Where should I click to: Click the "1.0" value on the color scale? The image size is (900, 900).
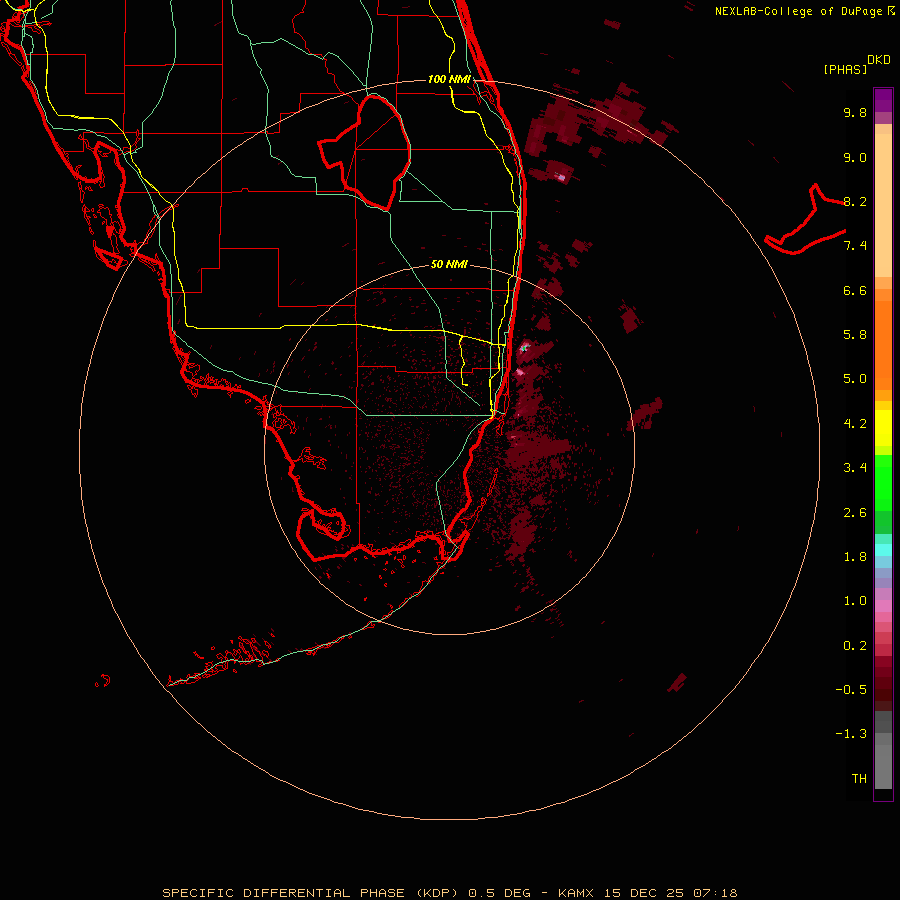855,601
